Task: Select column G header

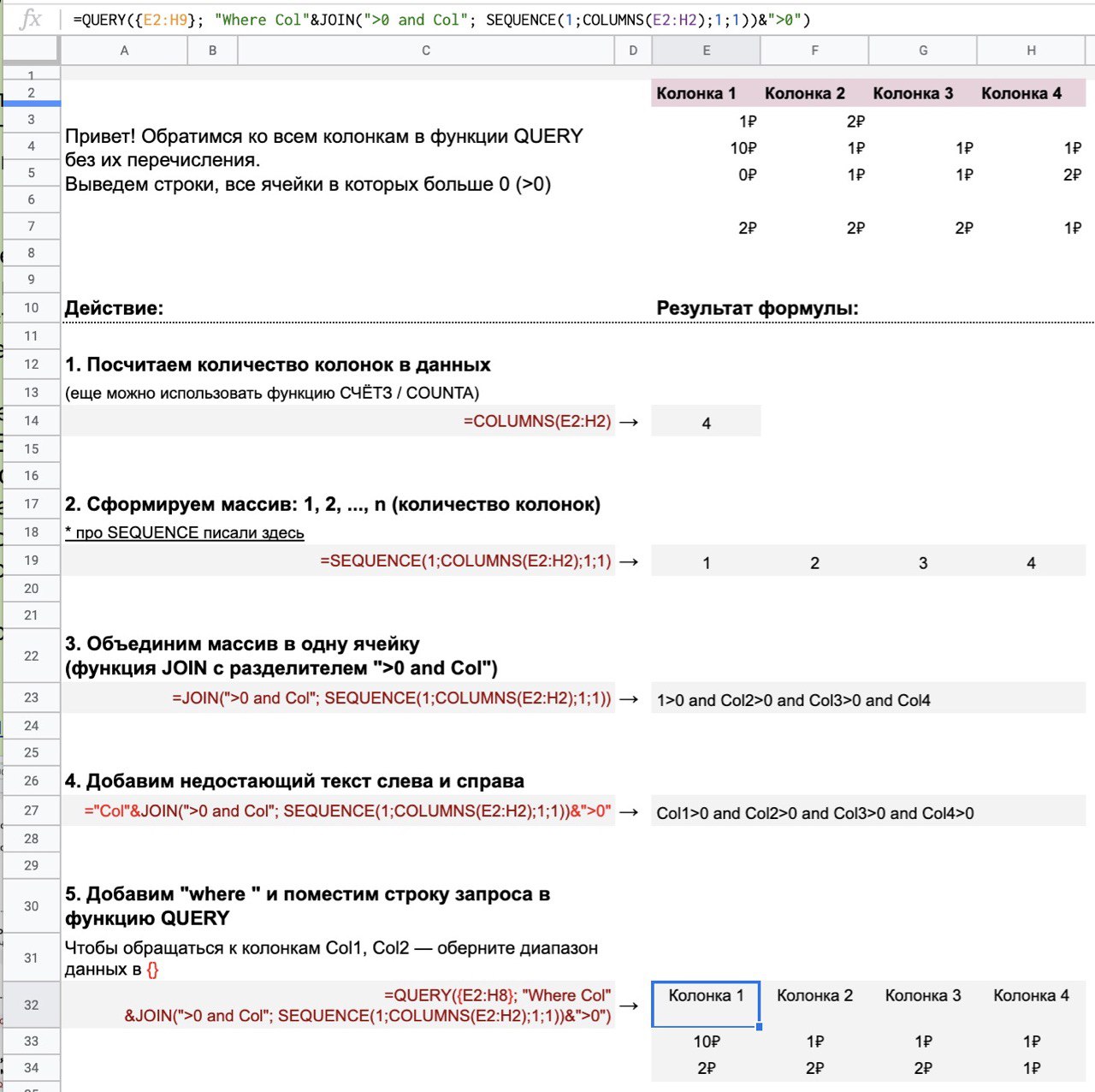Action: pyautogui.click(x=923, y=50)
